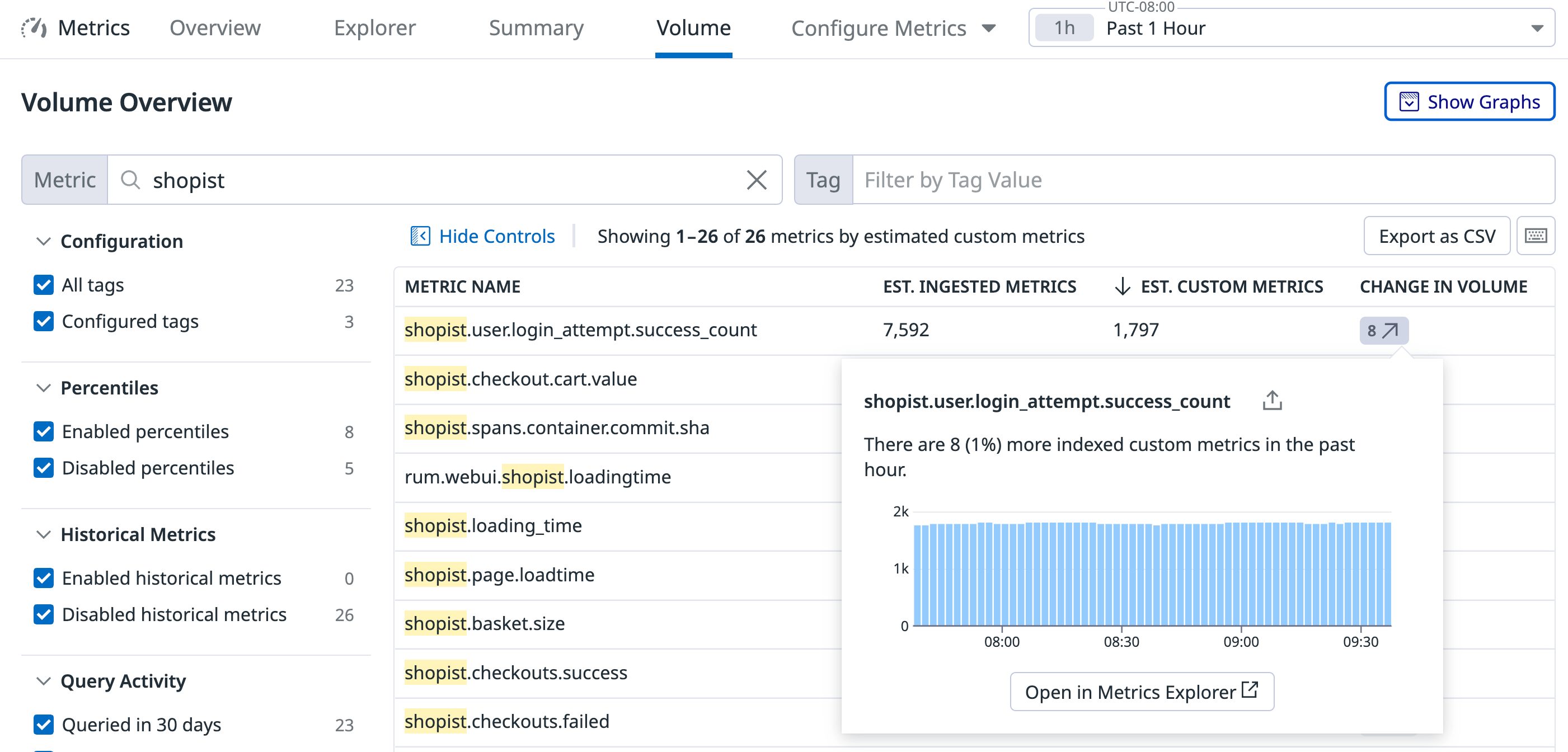The image size is (1568, 752).
Task: Select shopist.user.login_attempt.success_count row
Action: 974,330
